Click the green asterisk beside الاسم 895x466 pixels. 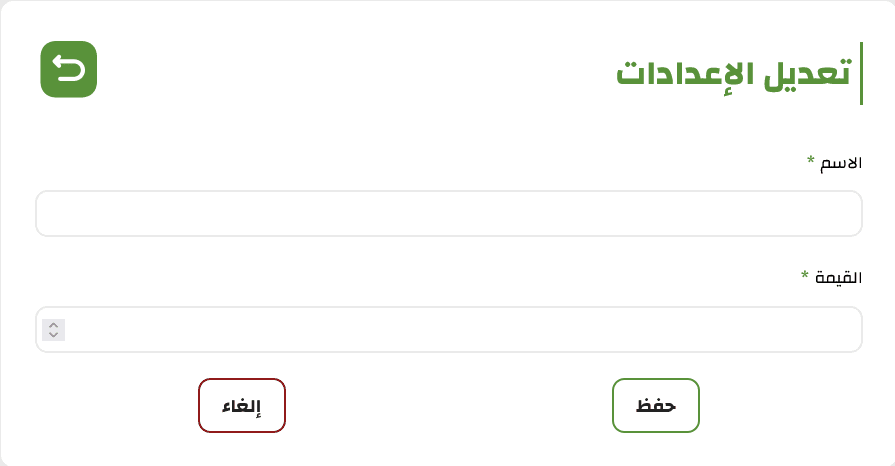click(x=811, y=160)
